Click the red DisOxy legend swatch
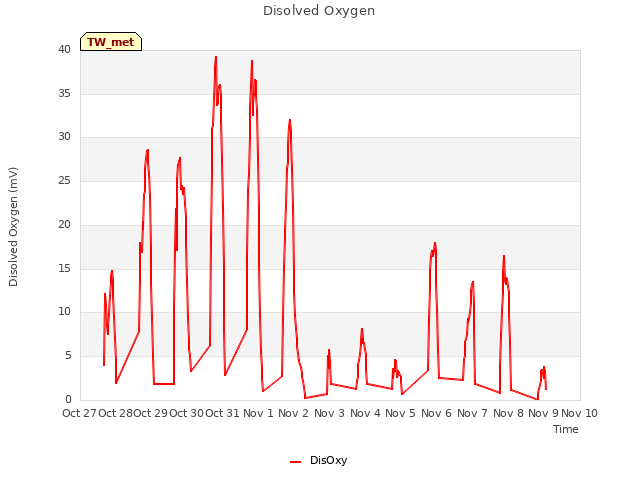Screen dimensions: 640x480 tap(296, 462)
